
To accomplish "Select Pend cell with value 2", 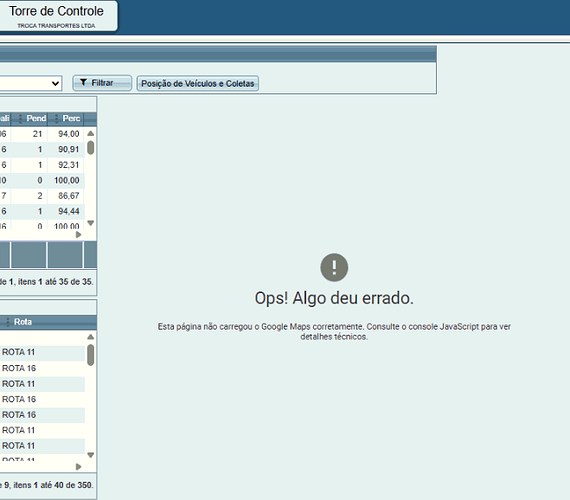I will click(29, 196).
